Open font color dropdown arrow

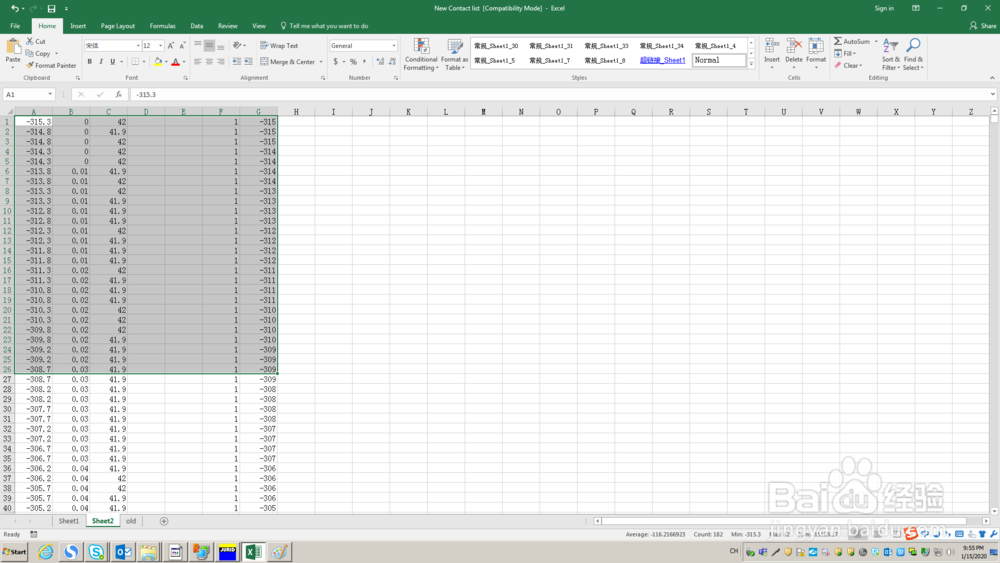[184, 62]
